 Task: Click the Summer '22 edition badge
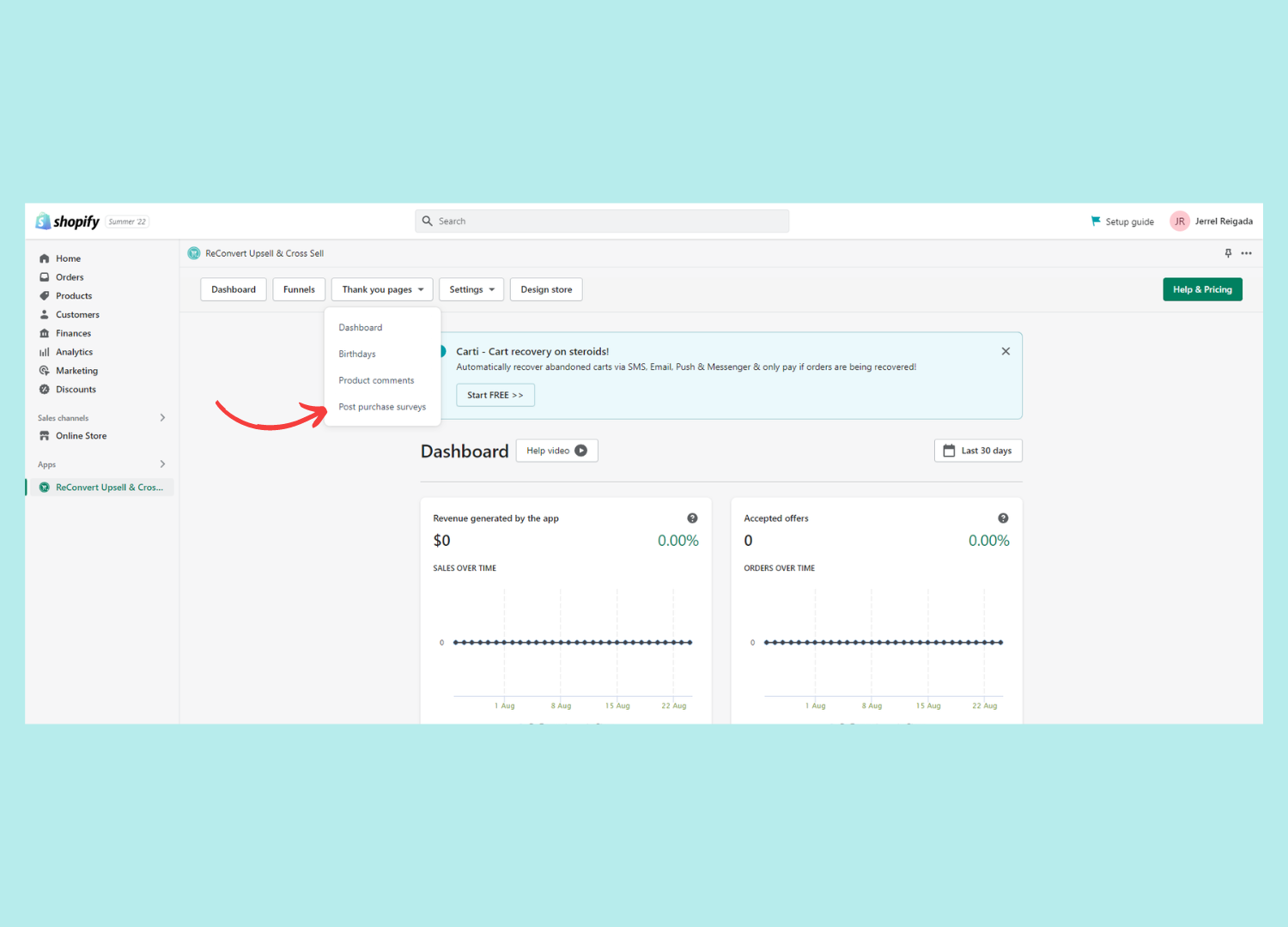[127, 221]
